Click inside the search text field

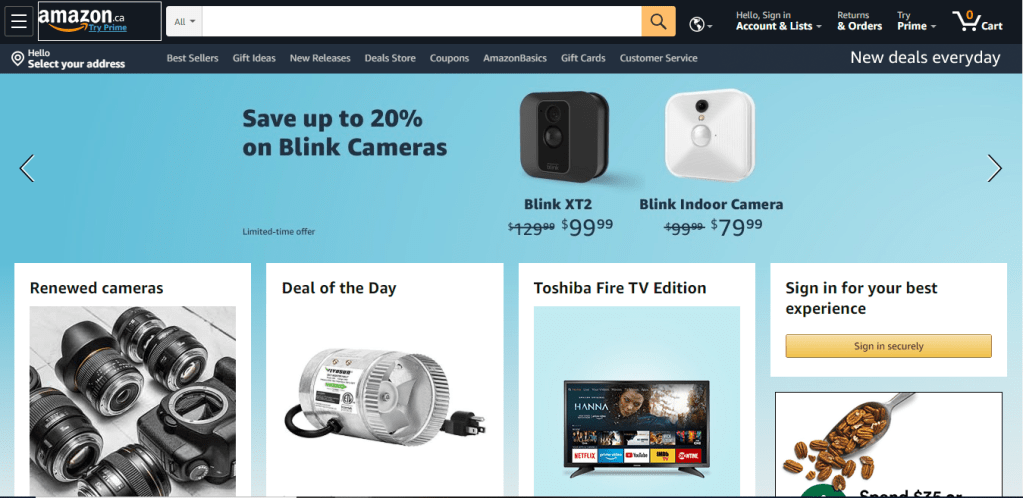(421, 22)
